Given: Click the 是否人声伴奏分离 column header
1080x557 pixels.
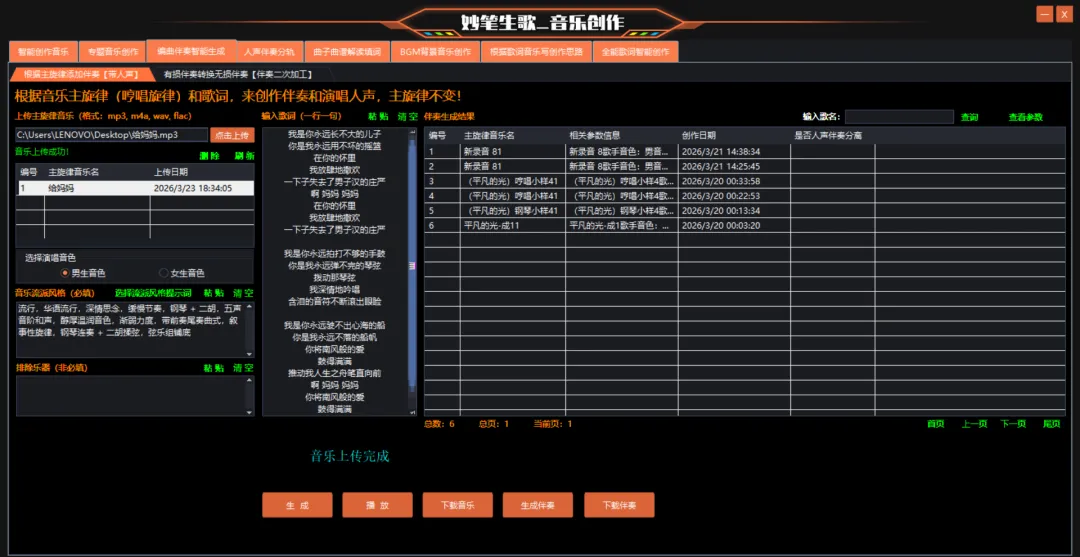Looking at the screenshot, I should point(833,135).
